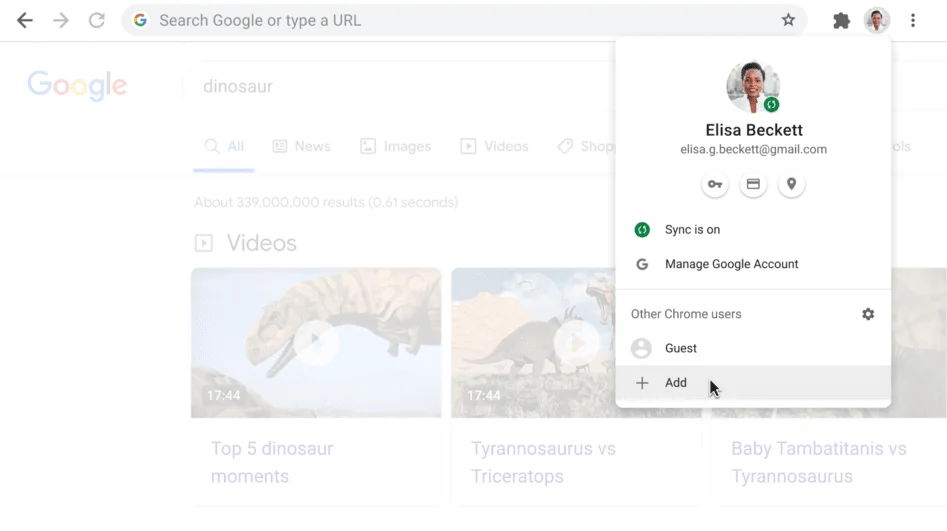
Task: Open Tyrannosaurus vs Triceratops video link
Action: (x=543, y=462)
